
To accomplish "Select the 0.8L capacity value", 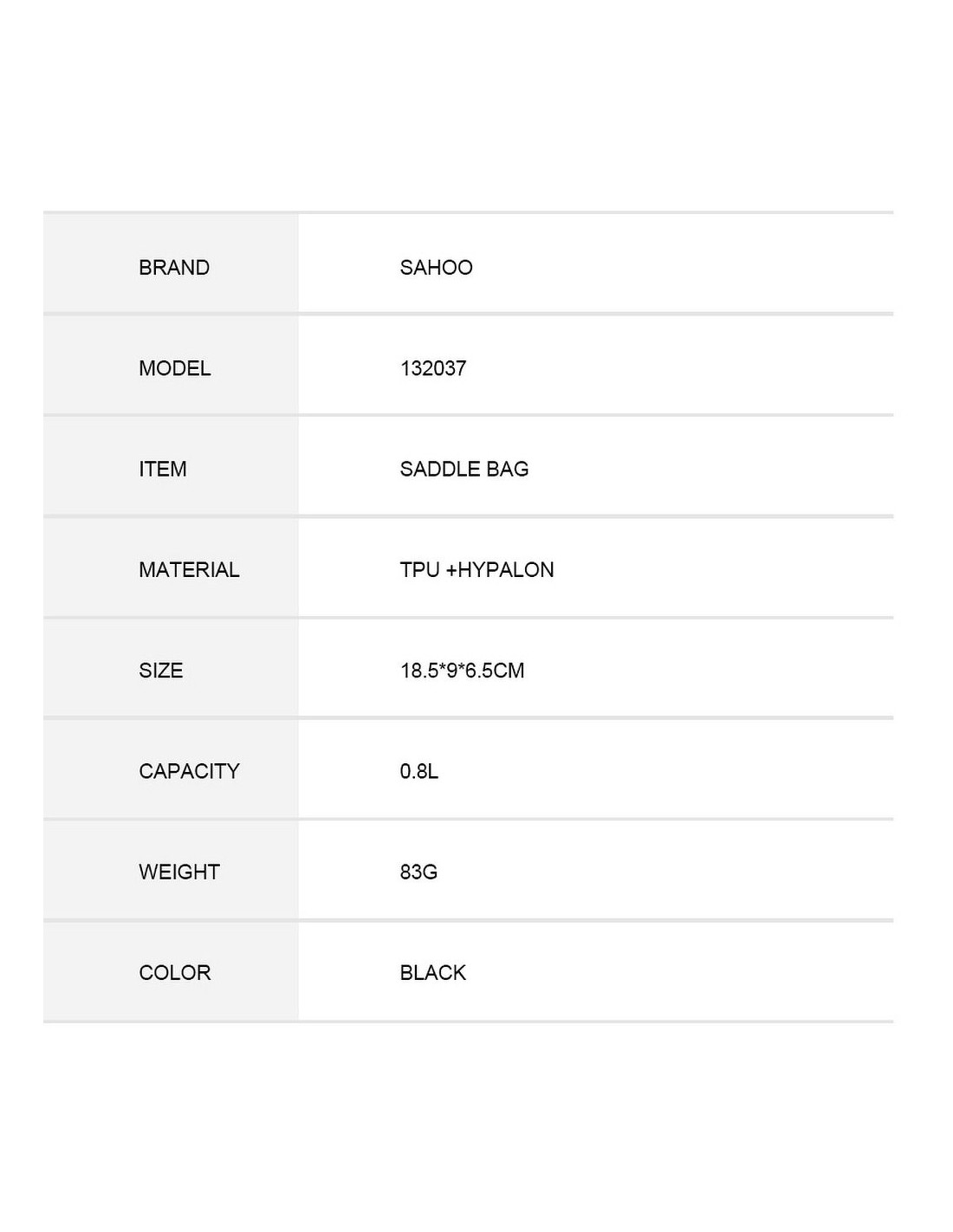I will (418, 771).
